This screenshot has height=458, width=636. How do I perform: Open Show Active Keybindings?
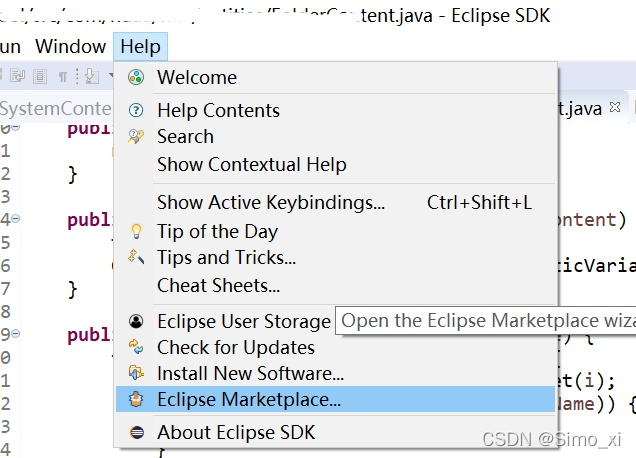335,202
